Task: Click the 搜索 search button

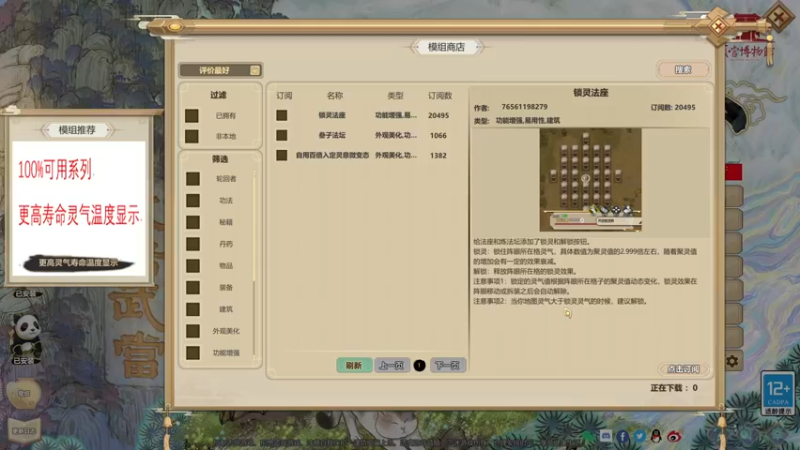Action: [683, 69]
